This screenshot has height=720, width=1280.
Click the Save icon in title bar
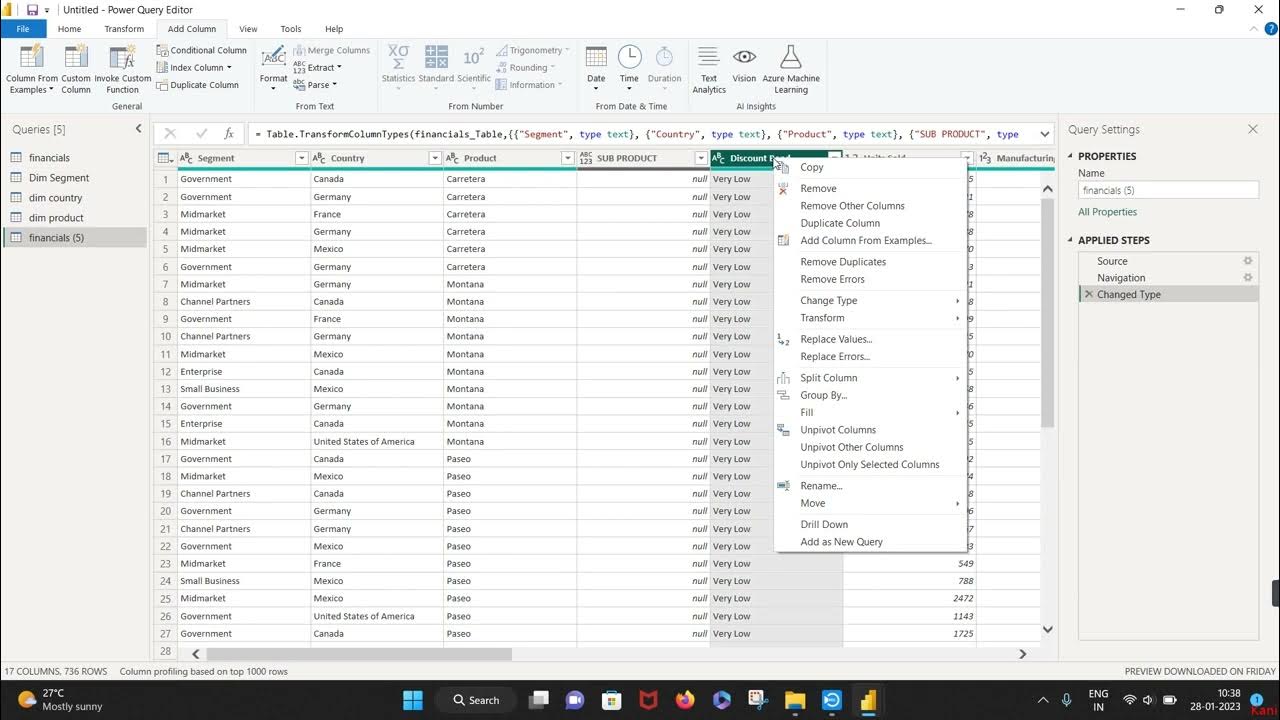[32, 10]
